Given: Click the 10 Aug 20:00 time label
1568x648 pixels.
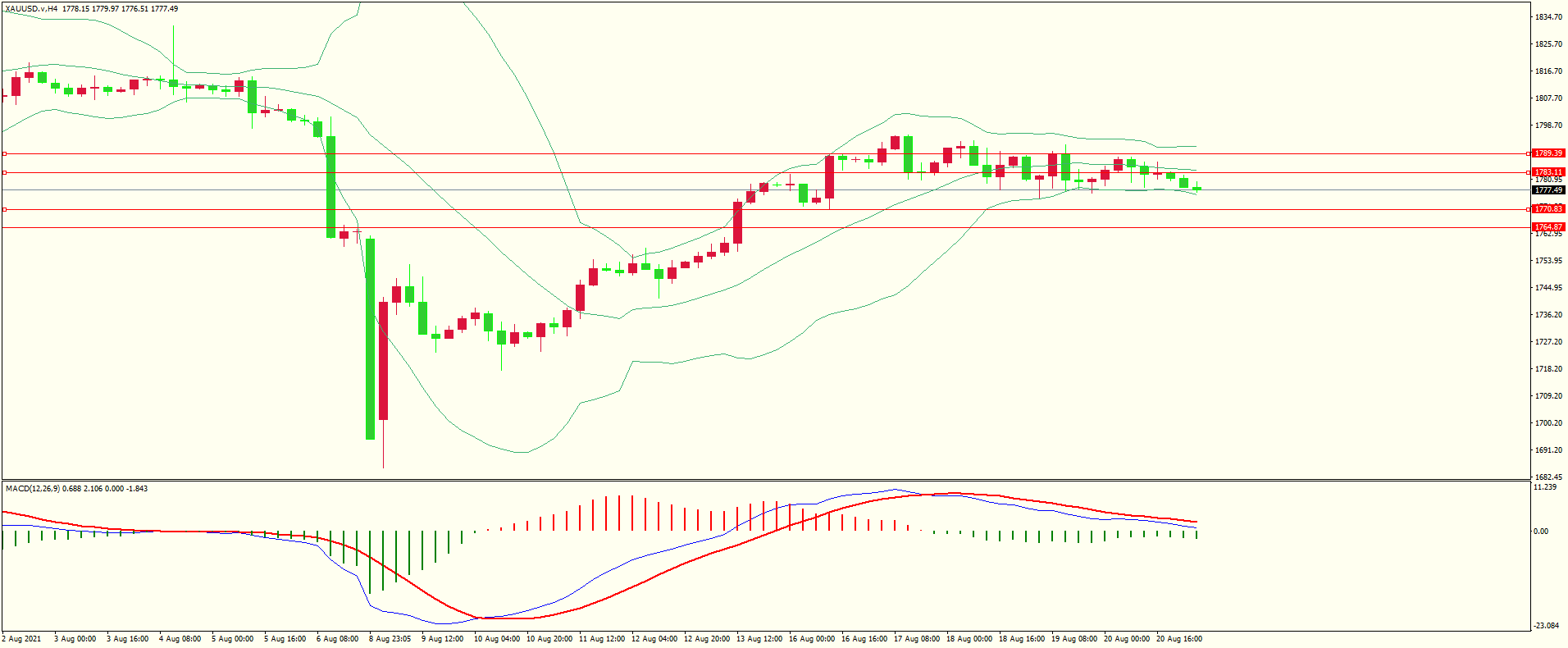Looking at the screenshot, I should (x=549, y=639).
